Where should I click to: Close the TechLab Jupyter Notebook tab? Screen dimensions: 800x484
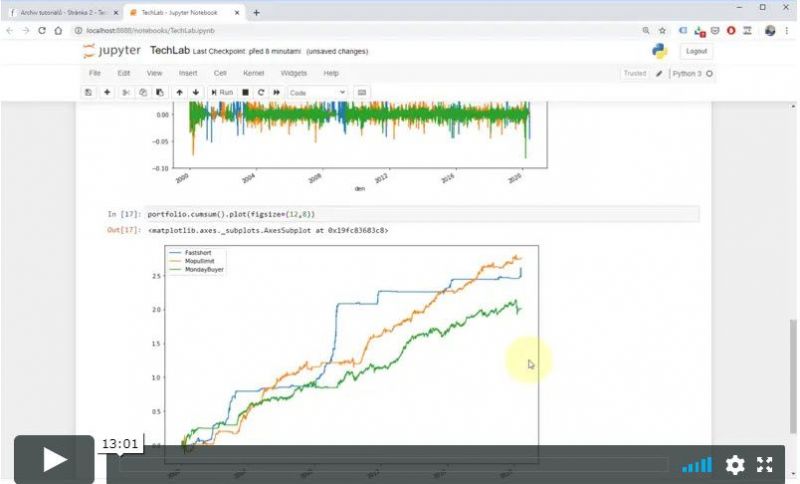(x=237, y=13)
